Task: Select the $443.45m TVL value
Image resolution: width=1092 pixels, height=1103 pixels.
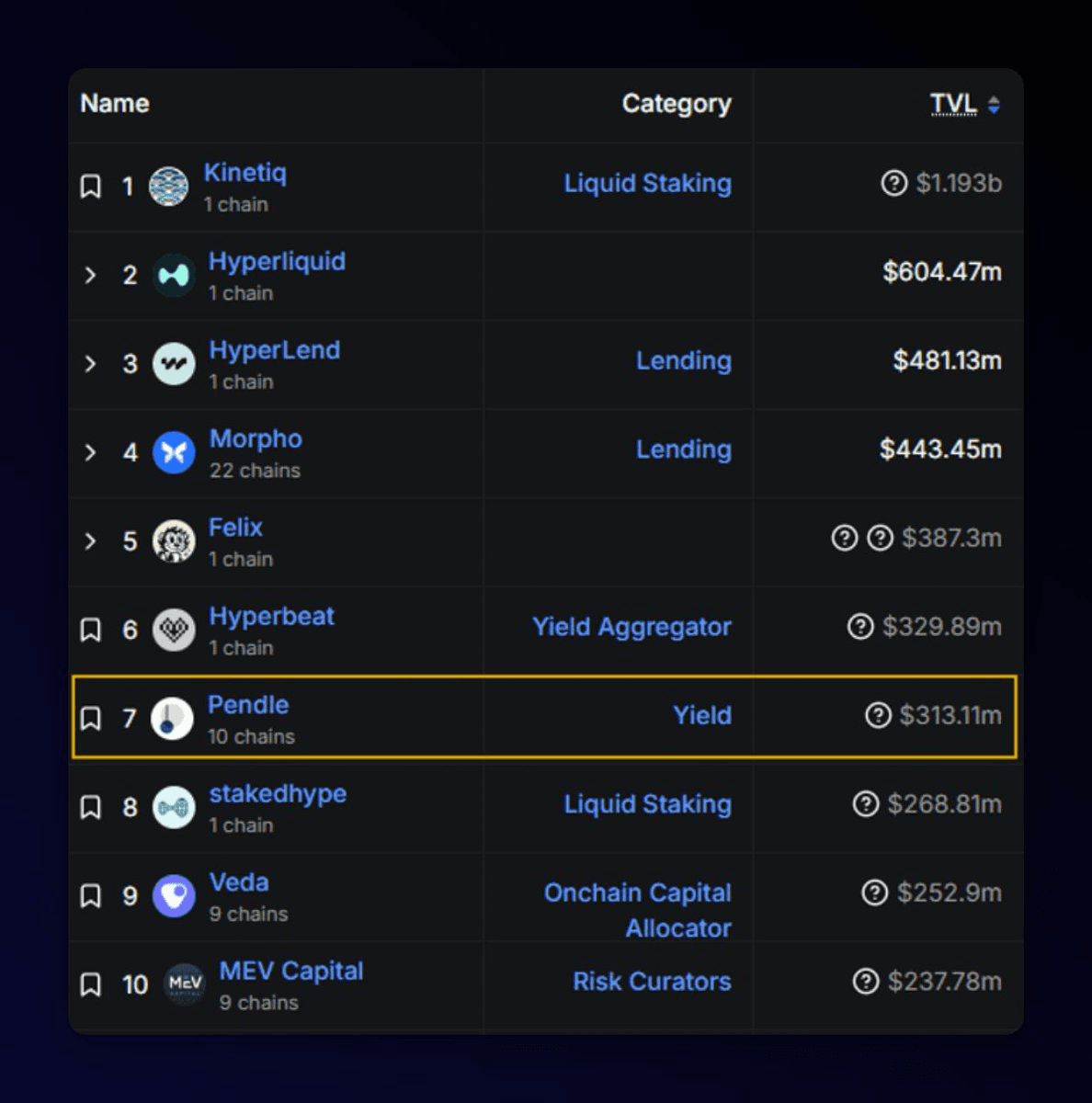Action: click(x=940, y=449)
